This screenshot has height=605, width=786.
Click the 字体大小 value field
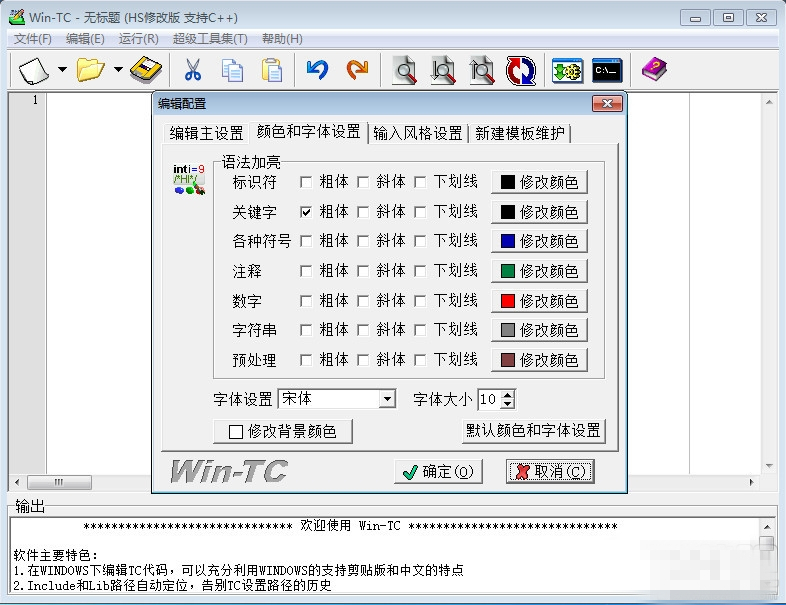(490, 399)
